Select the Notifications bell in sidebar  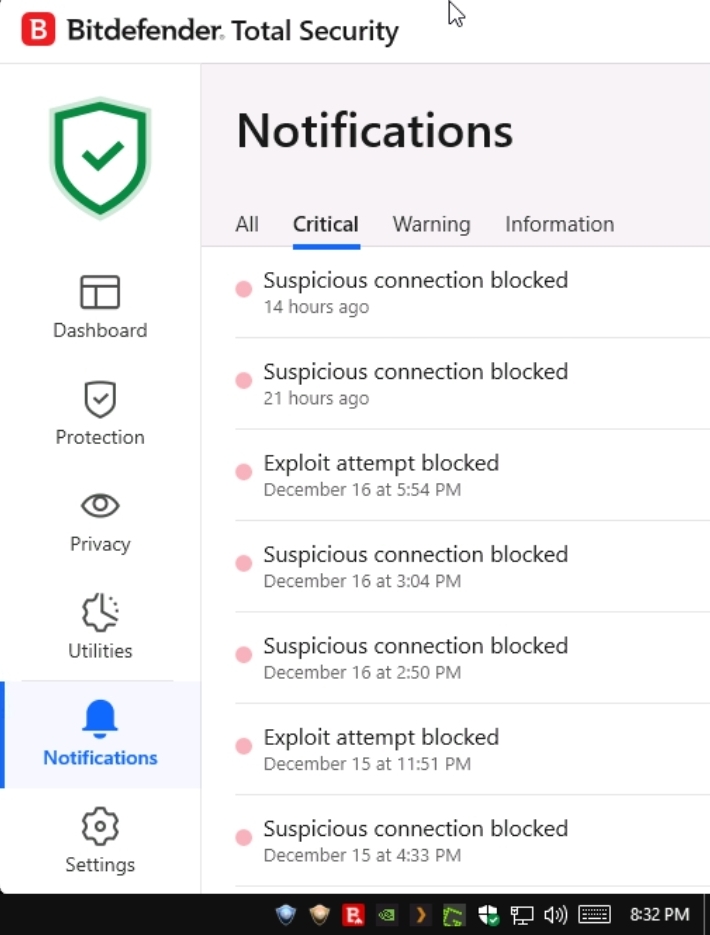pos(100,734)
